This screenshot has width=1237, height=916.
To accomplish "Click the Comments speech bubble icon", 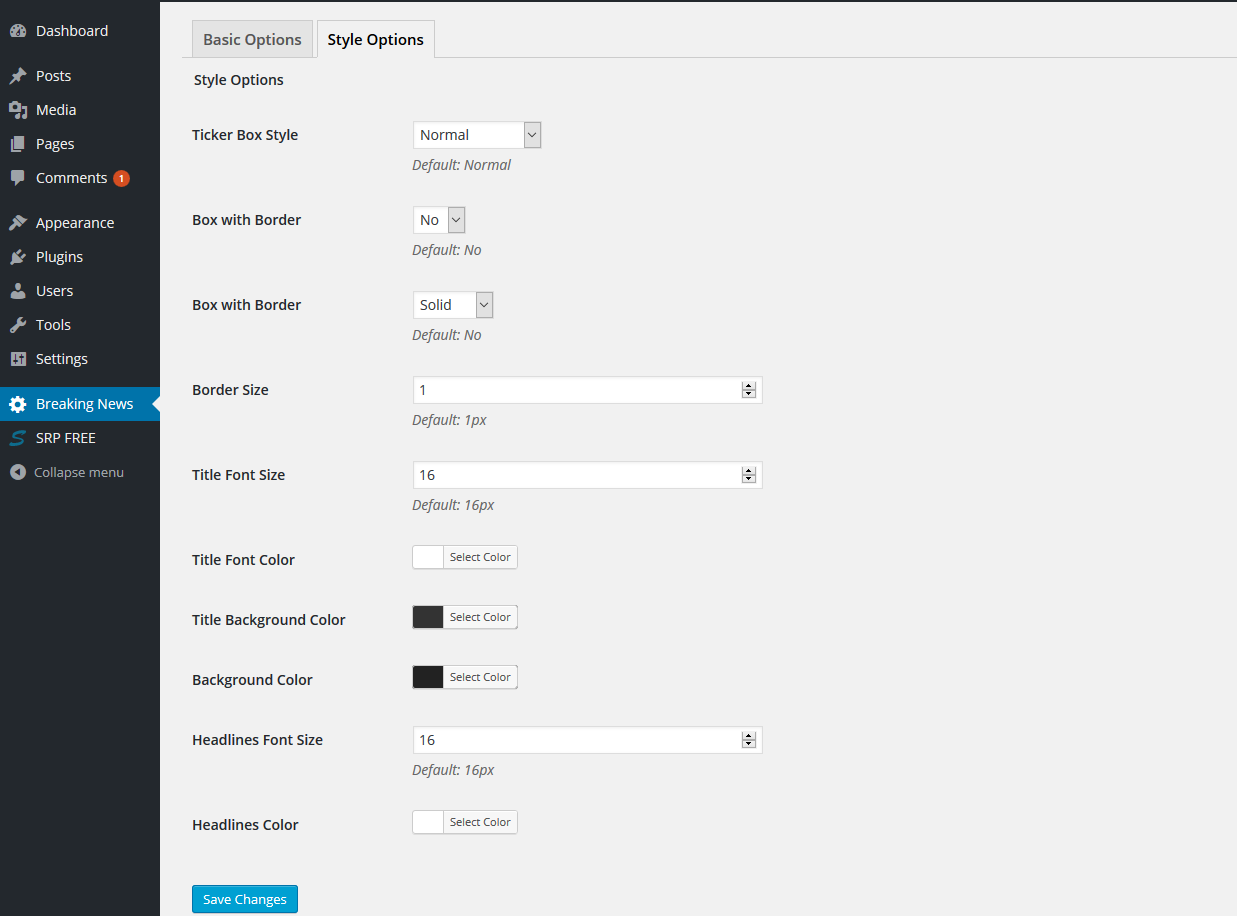I will coord(18,178).
